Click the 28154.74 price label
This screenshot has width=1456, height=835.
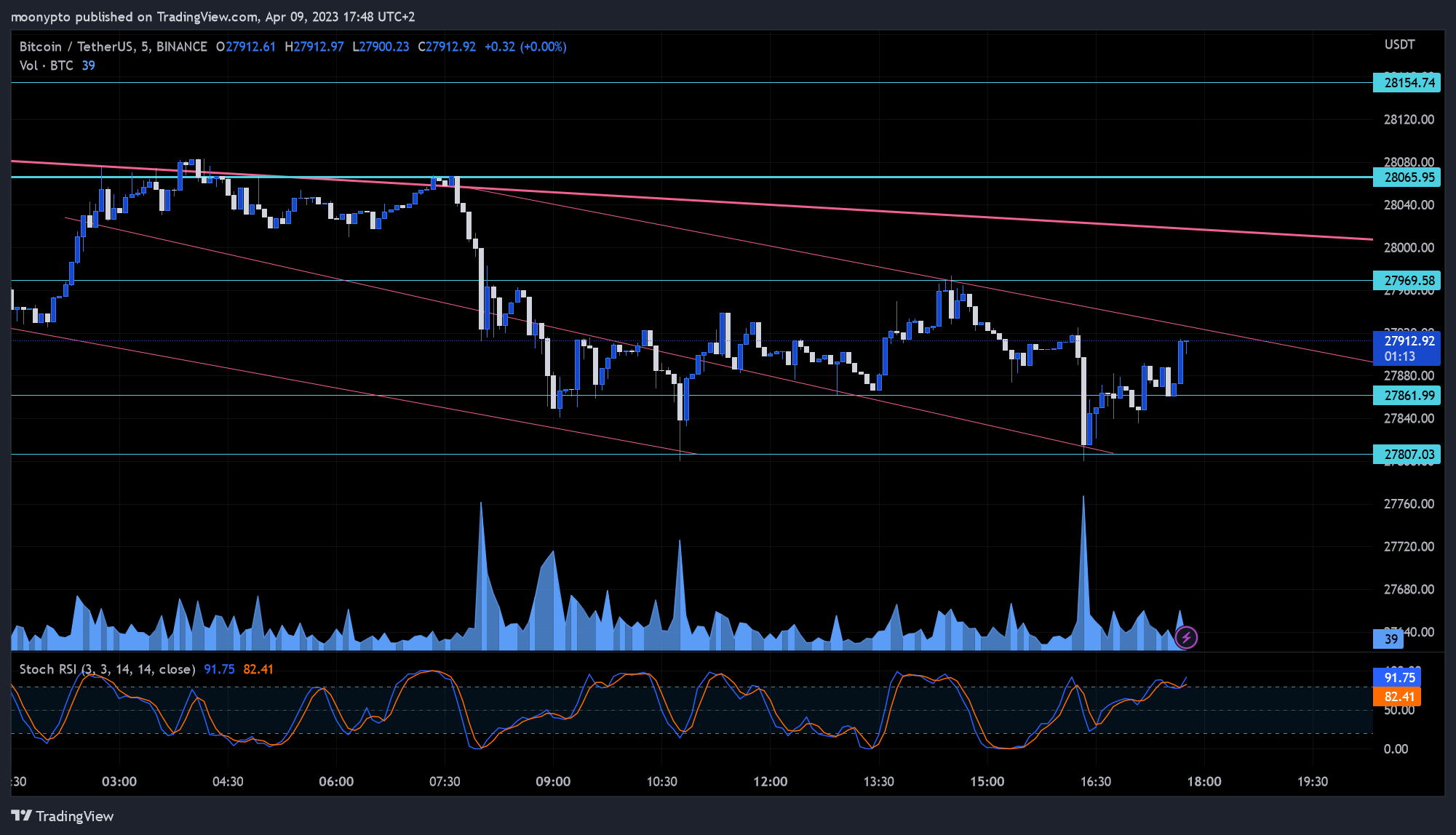[x=1407, y=83]
